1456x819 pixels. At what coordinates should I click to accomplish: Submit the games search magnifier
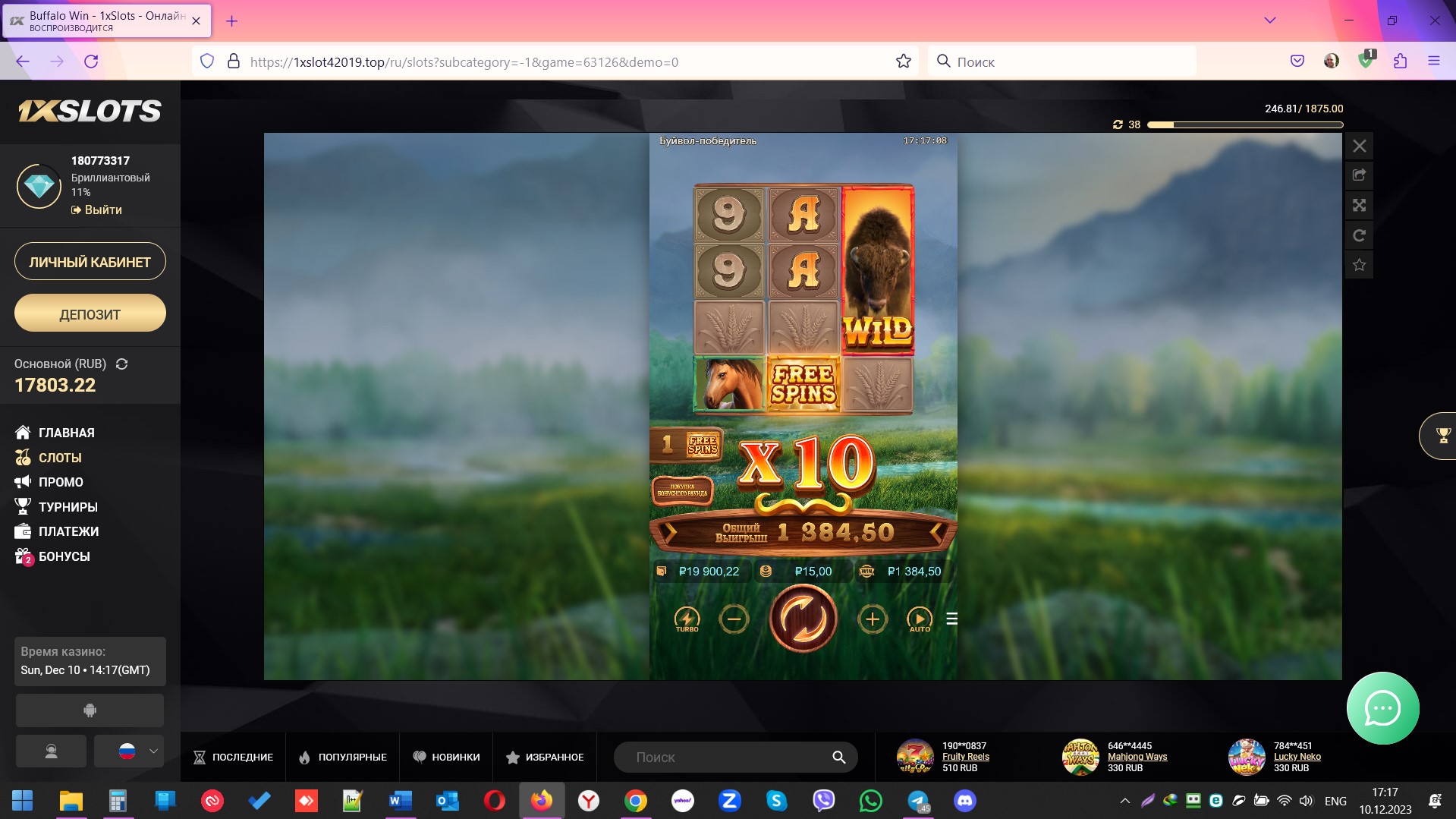pyautogui.click(x=838, y=758)
